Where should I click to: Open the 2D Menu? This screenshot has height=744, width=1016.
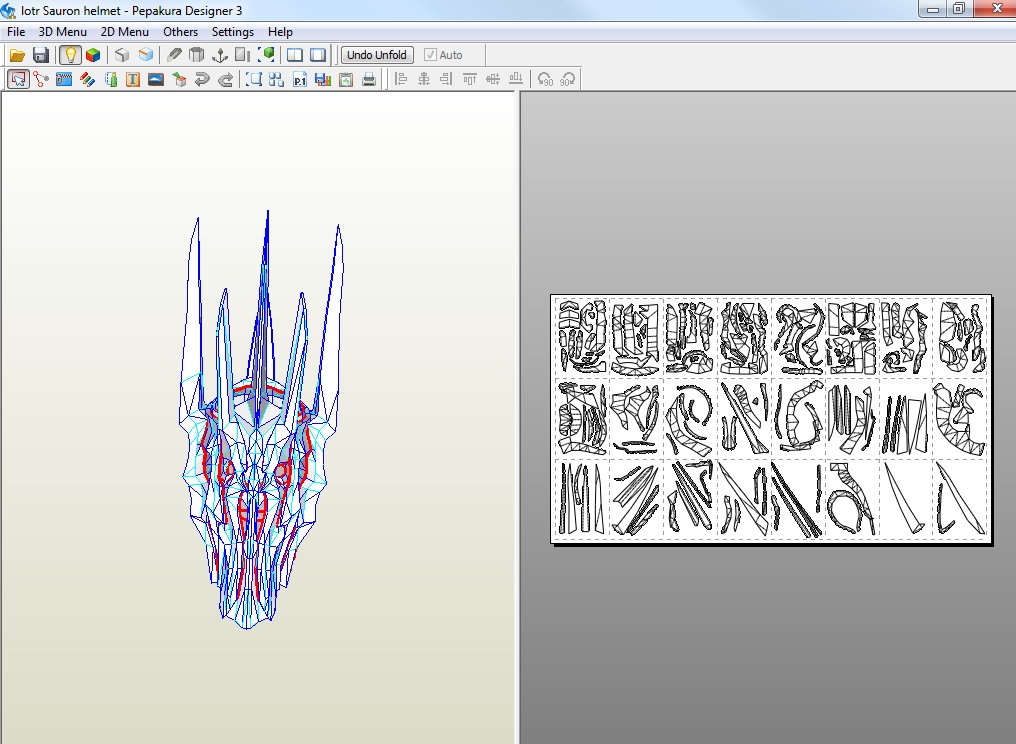point(124,32)
